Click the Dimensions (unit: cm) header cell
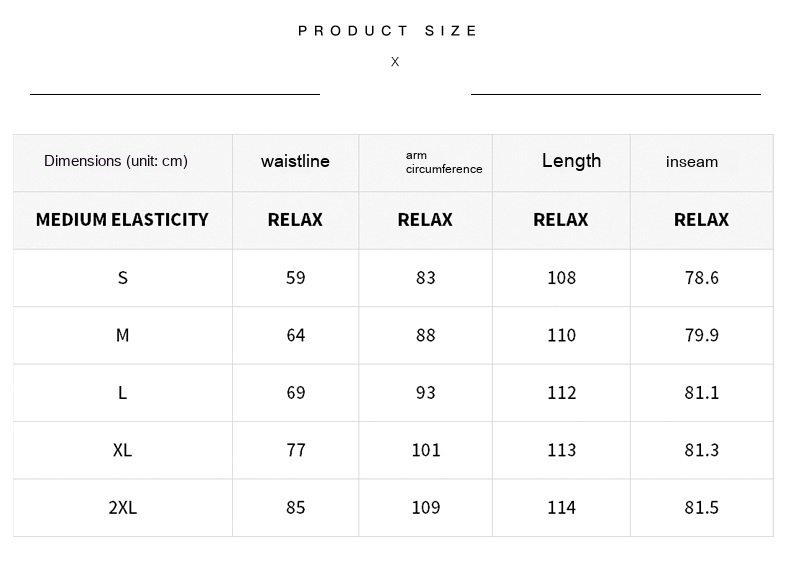Image resolution: width=790 pixels, height=568 pixels. click(x=116, y=161)
